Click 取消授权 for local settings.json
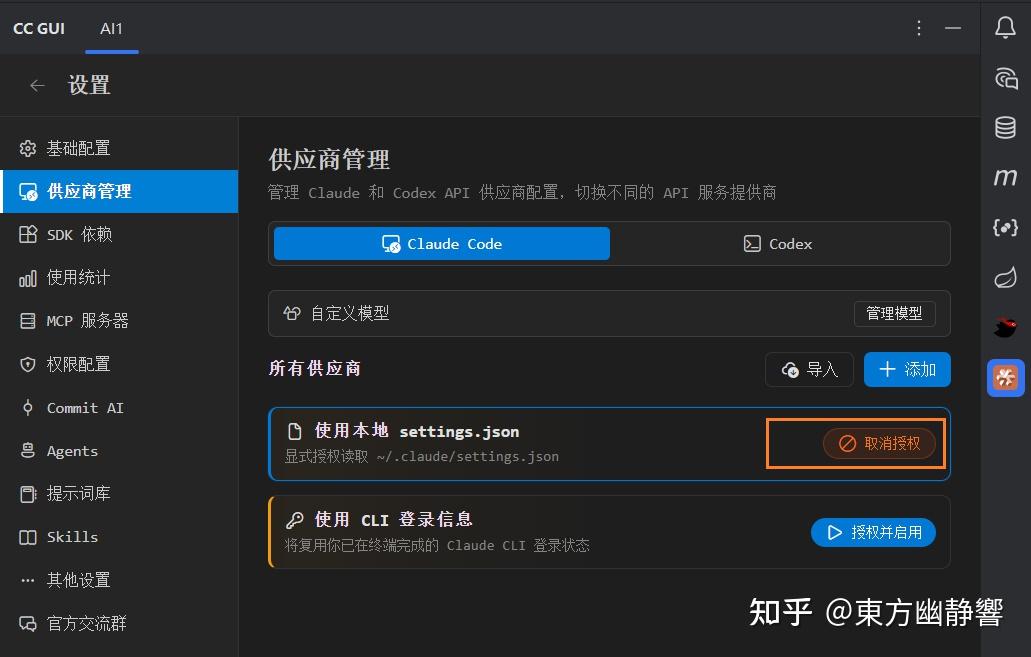 [880, 443]
